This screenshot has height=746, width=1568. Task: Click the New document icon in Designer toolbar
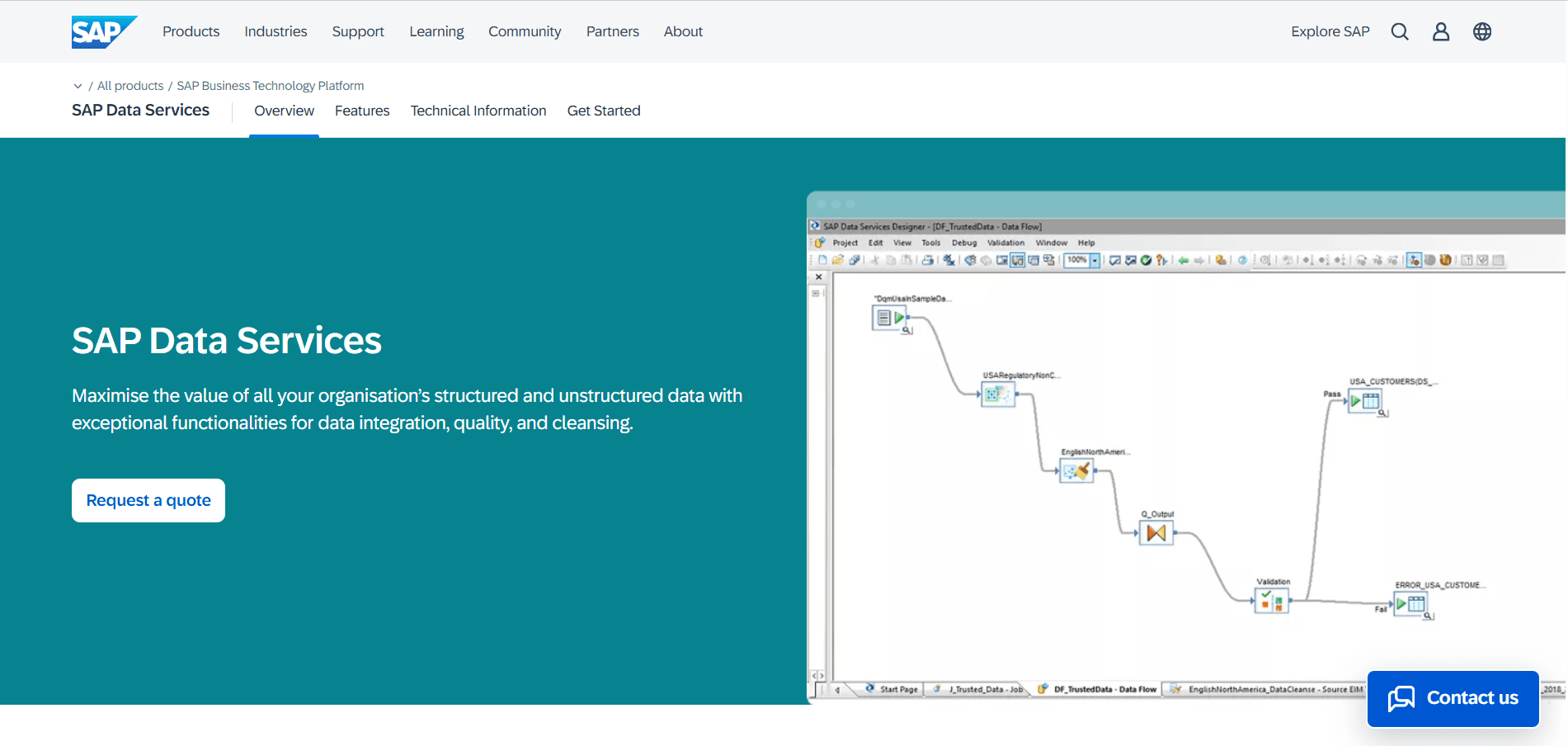tap(822, 260)
